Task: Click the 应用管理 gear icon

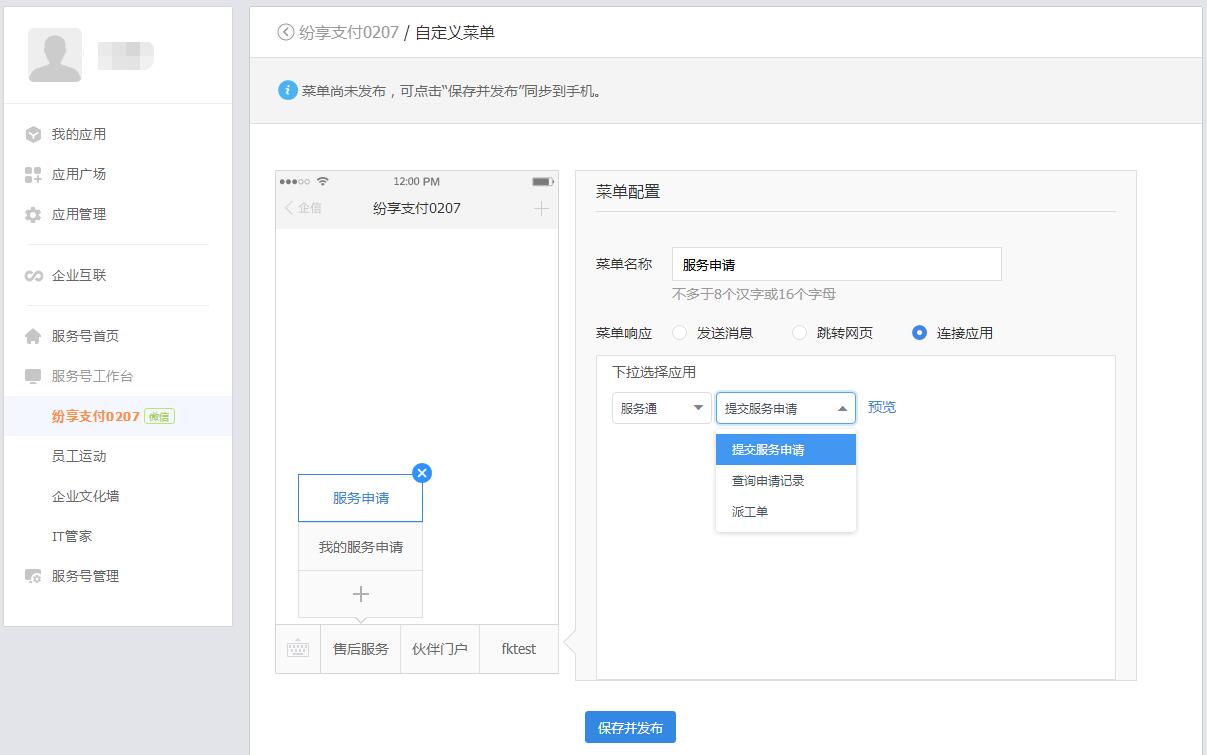Action: tap(33, 215)
